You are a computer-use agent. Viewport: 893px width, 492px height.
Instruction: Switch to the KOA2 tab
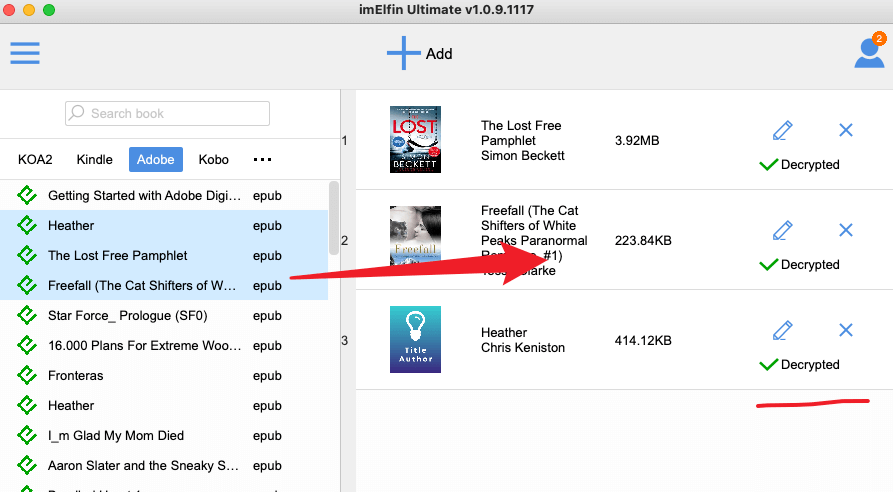[35, 159]
